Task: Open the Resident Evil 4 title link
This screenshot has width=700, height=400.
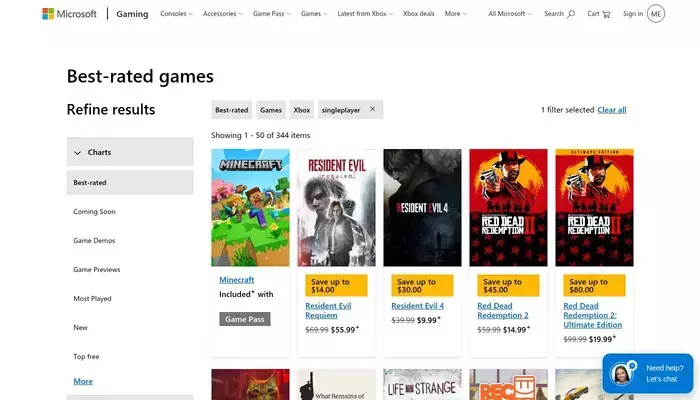Action: 417,306
